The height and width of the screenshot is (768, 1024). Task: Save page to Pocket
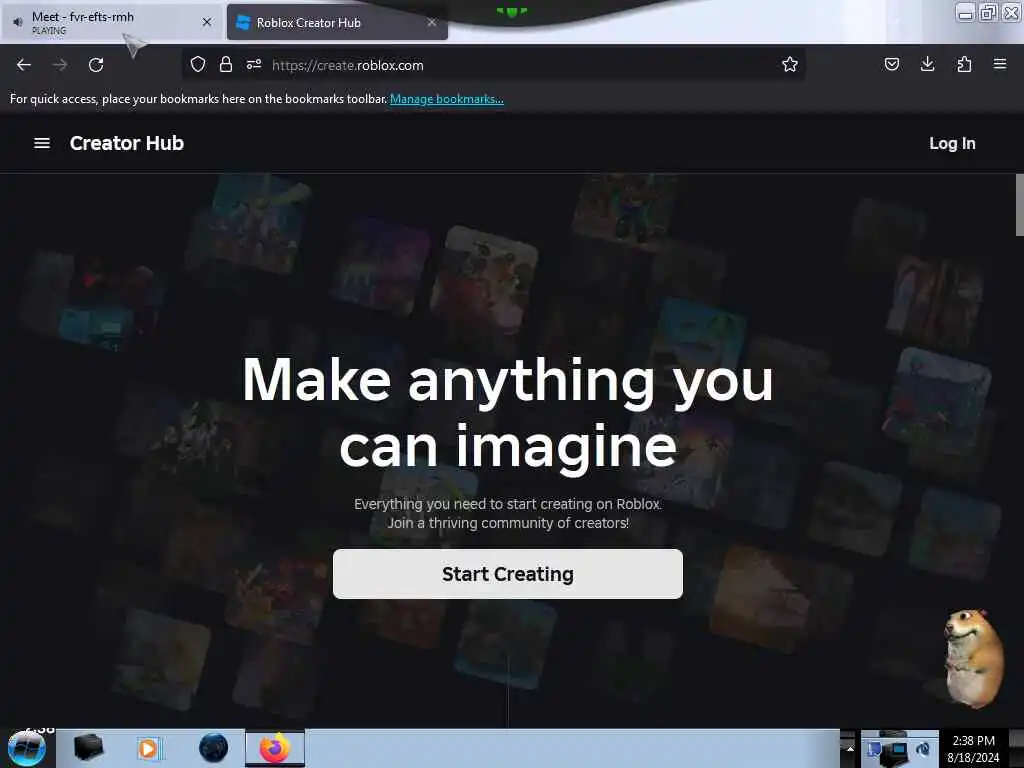tap(891, 64)
